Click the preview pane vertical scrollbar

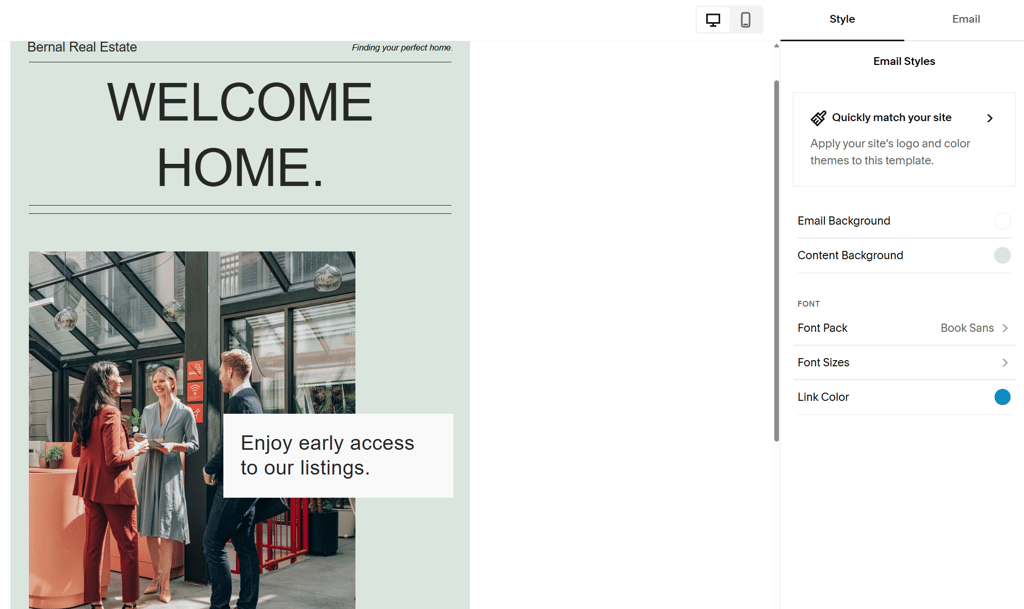coord(776,261)
